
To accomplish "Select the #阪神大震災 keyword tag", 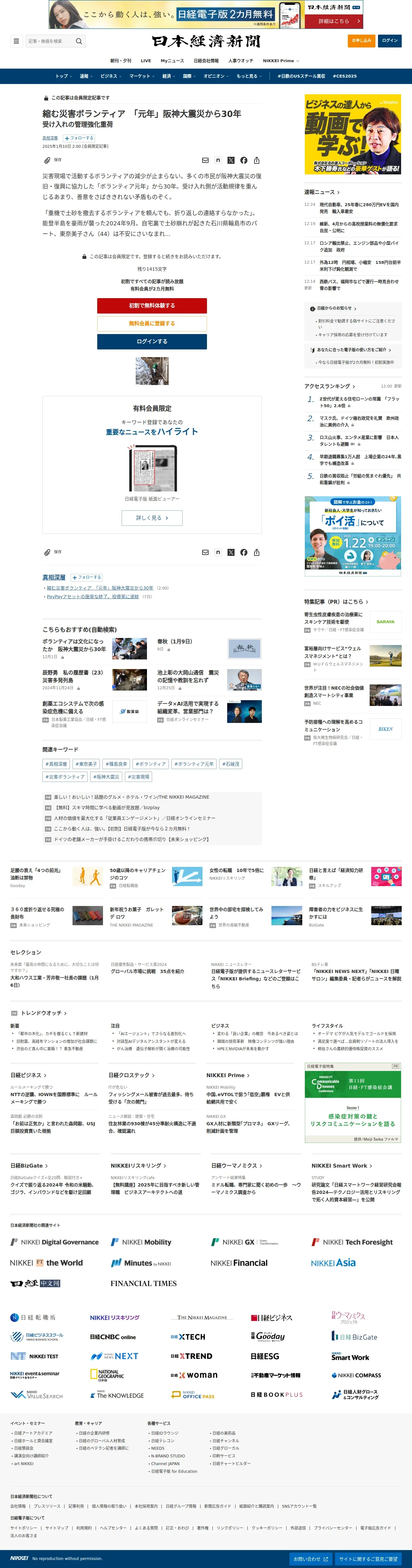I will point(106,777).
